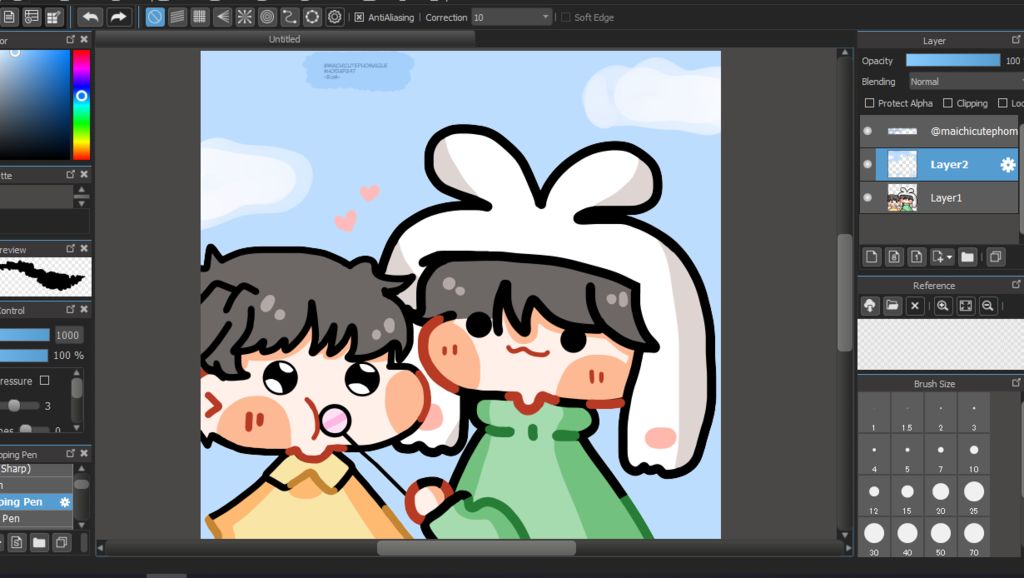The height and width of the screenshot is (578, 1024).
Task: Toggle the AntiAliasing checkbox
Action: click(359, 18)
